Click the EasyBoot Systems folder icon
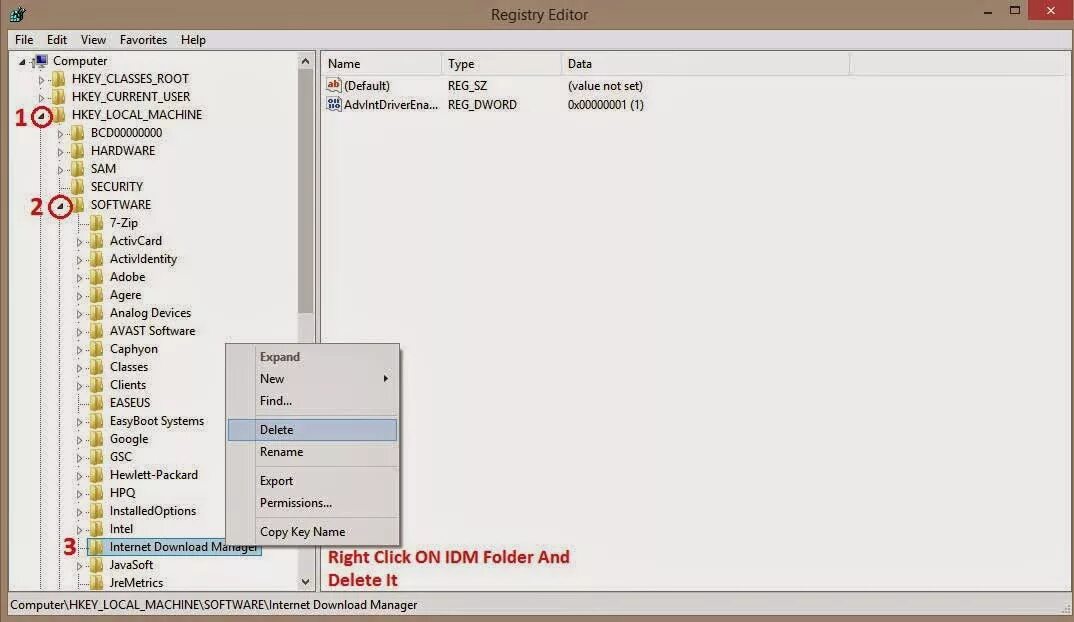Image resolution: width=1074 pixels, height=622 pixels. [x=97, y=421]
